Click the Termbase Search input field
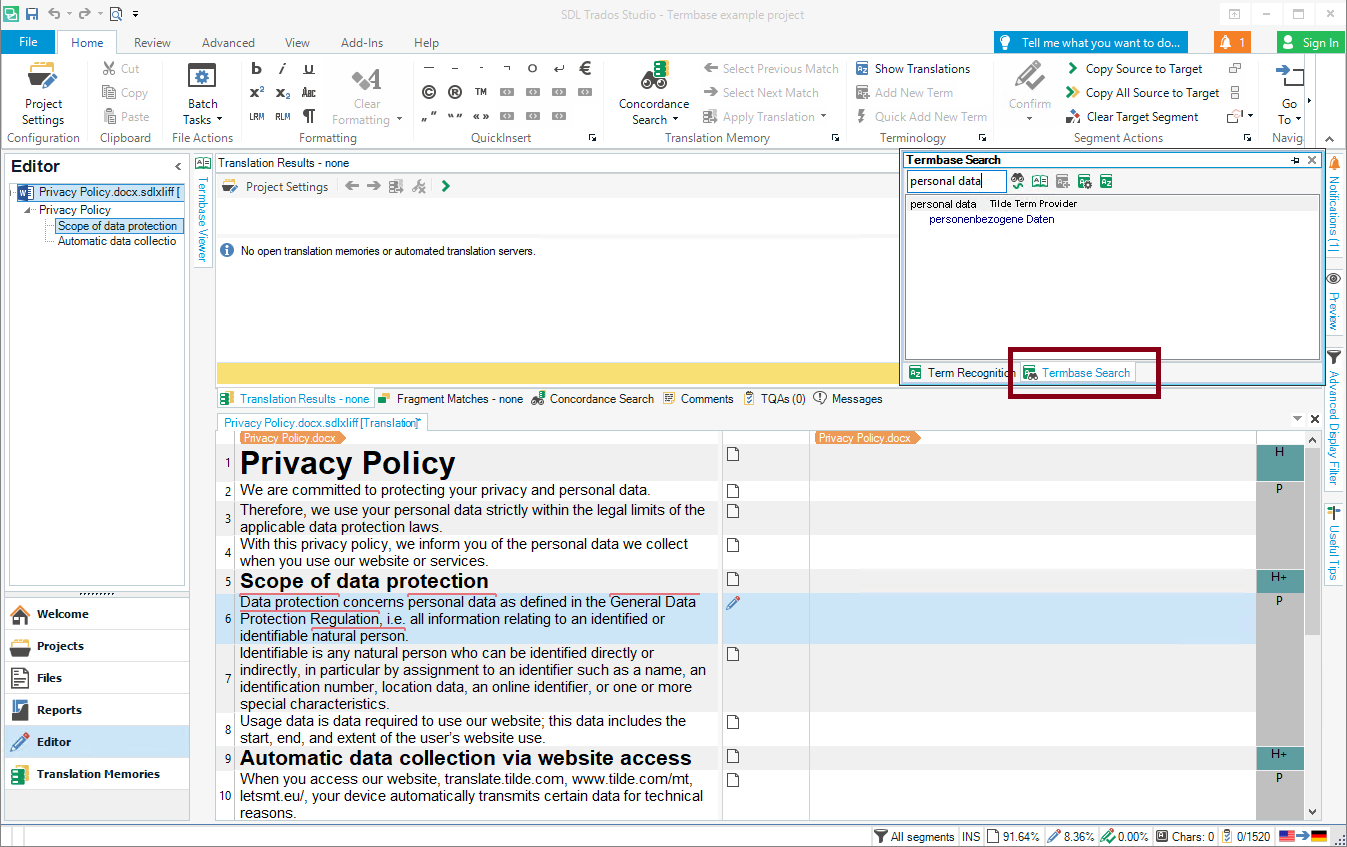The image size is (1347, 847). pos(956,181)
